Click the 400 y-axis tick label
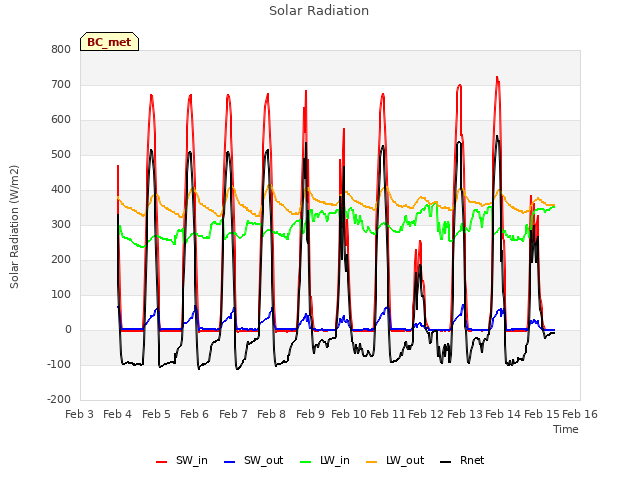The width and height of the screenshot is (640, 480). pyautogui.click(x=61, y=190)
